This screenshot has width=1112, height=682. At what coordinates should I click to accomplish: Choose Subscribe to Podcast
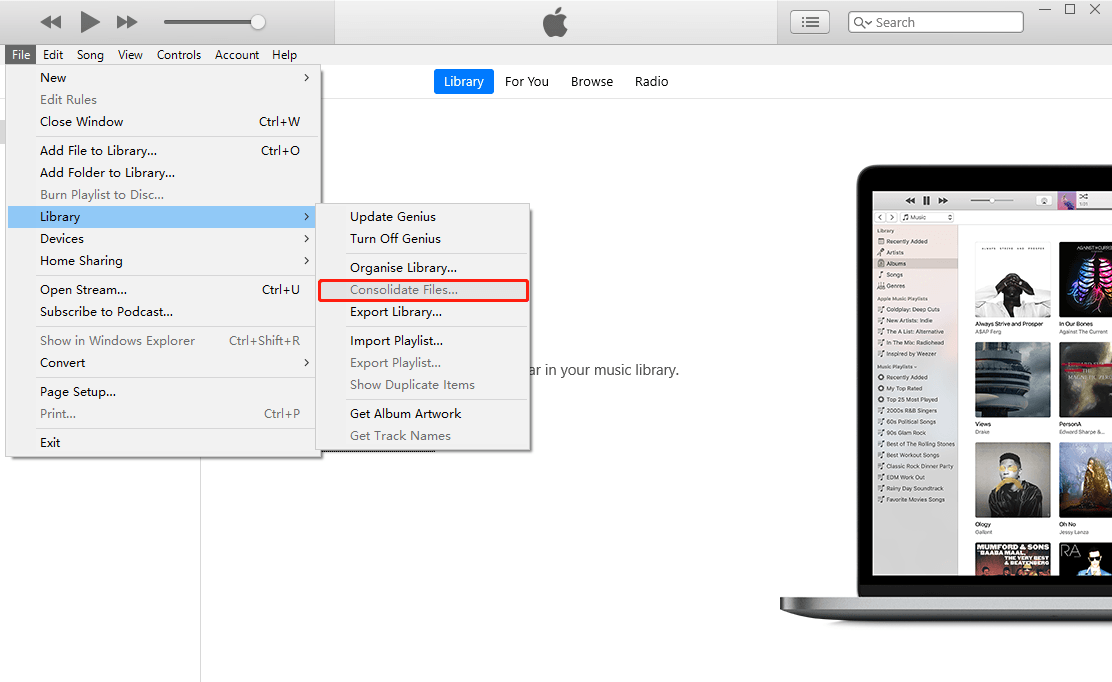click(163, 311)
